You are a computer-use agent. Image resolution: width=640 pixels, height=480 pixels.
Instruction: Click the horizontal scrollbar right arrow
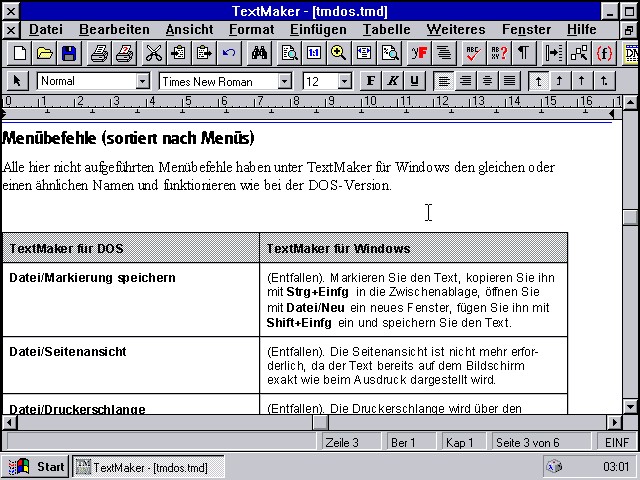(x=614, y=422)
